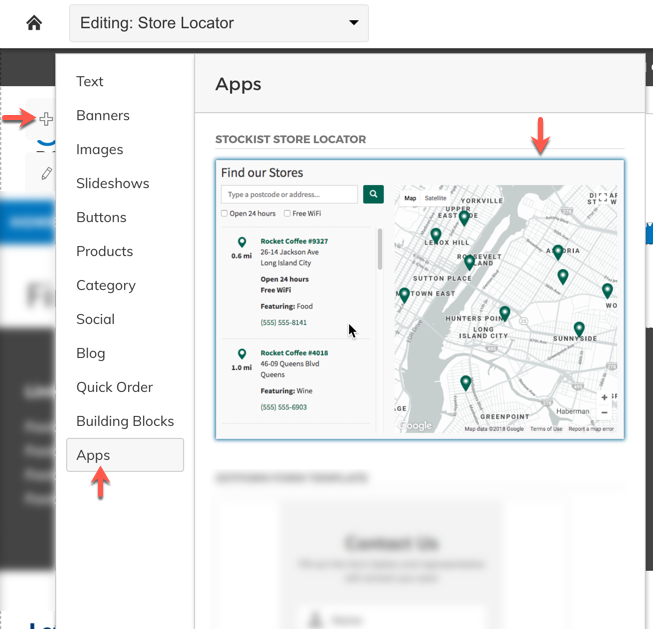Open the Editing: Store Locator dropdown

point(219,23)
